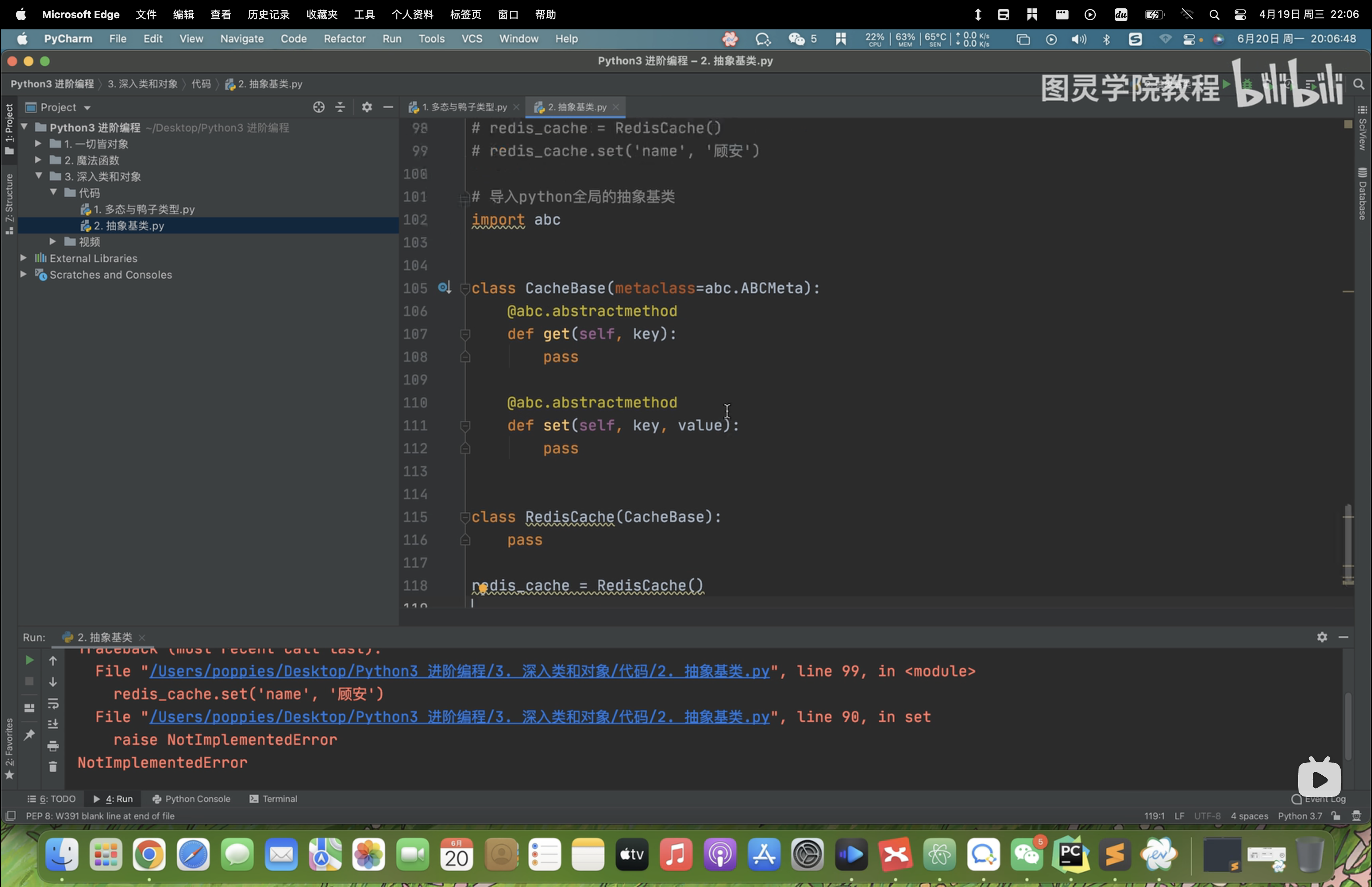Viewport: 1372px width, 887px height.
Task: Open WeChat in the Dock
Action: coord(1027,854)
